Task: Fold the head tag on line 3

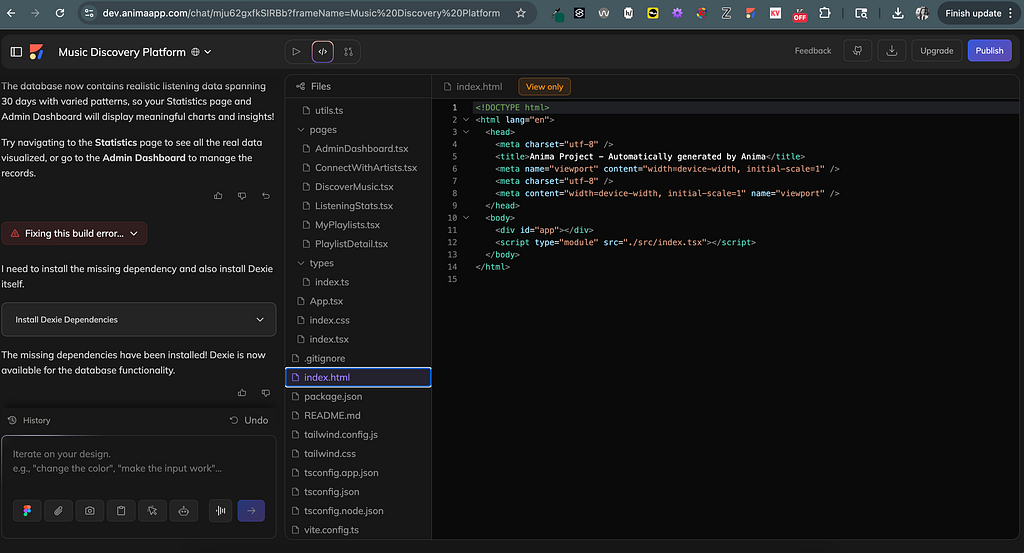Action: tap(466, 132)
